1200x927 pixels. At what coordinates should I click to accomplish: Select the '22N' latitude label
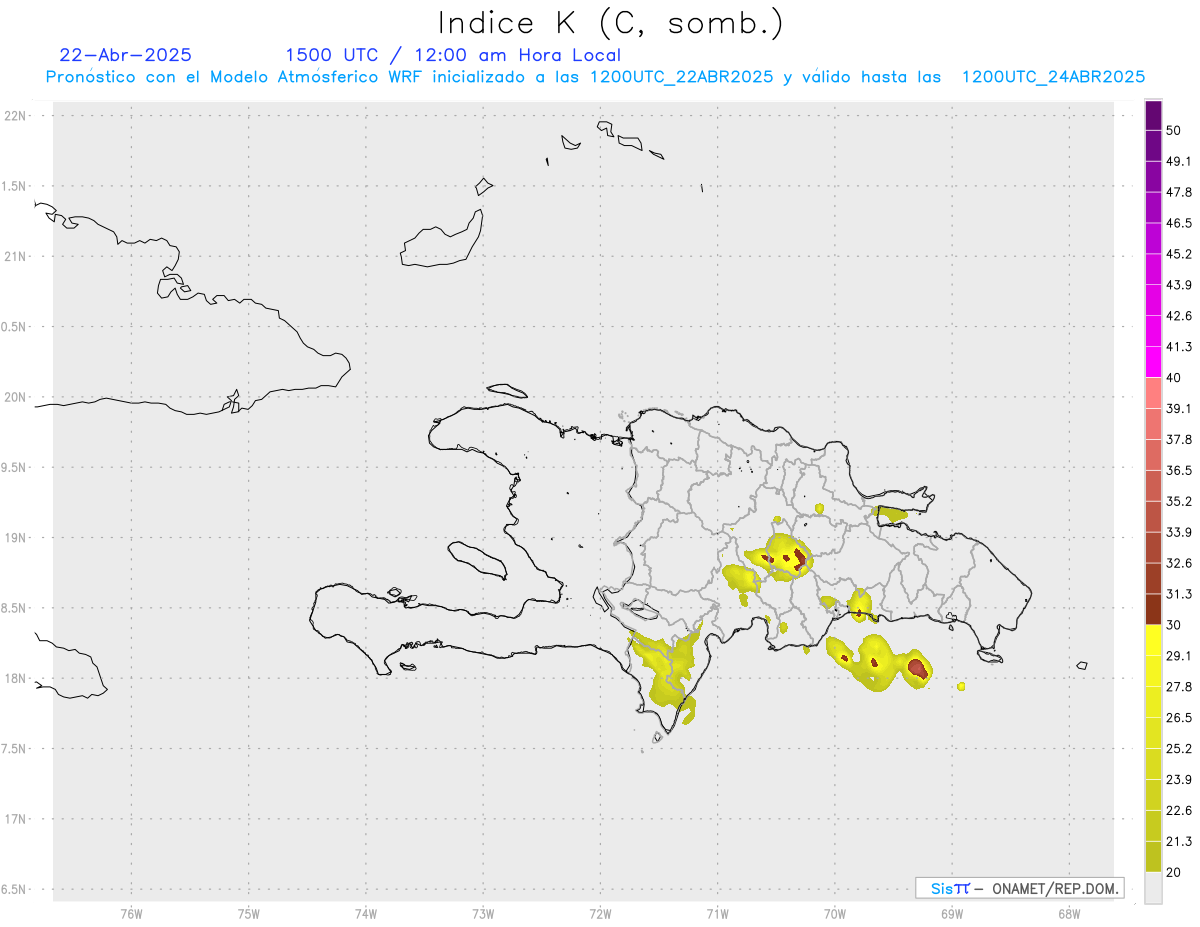point(16,116)
